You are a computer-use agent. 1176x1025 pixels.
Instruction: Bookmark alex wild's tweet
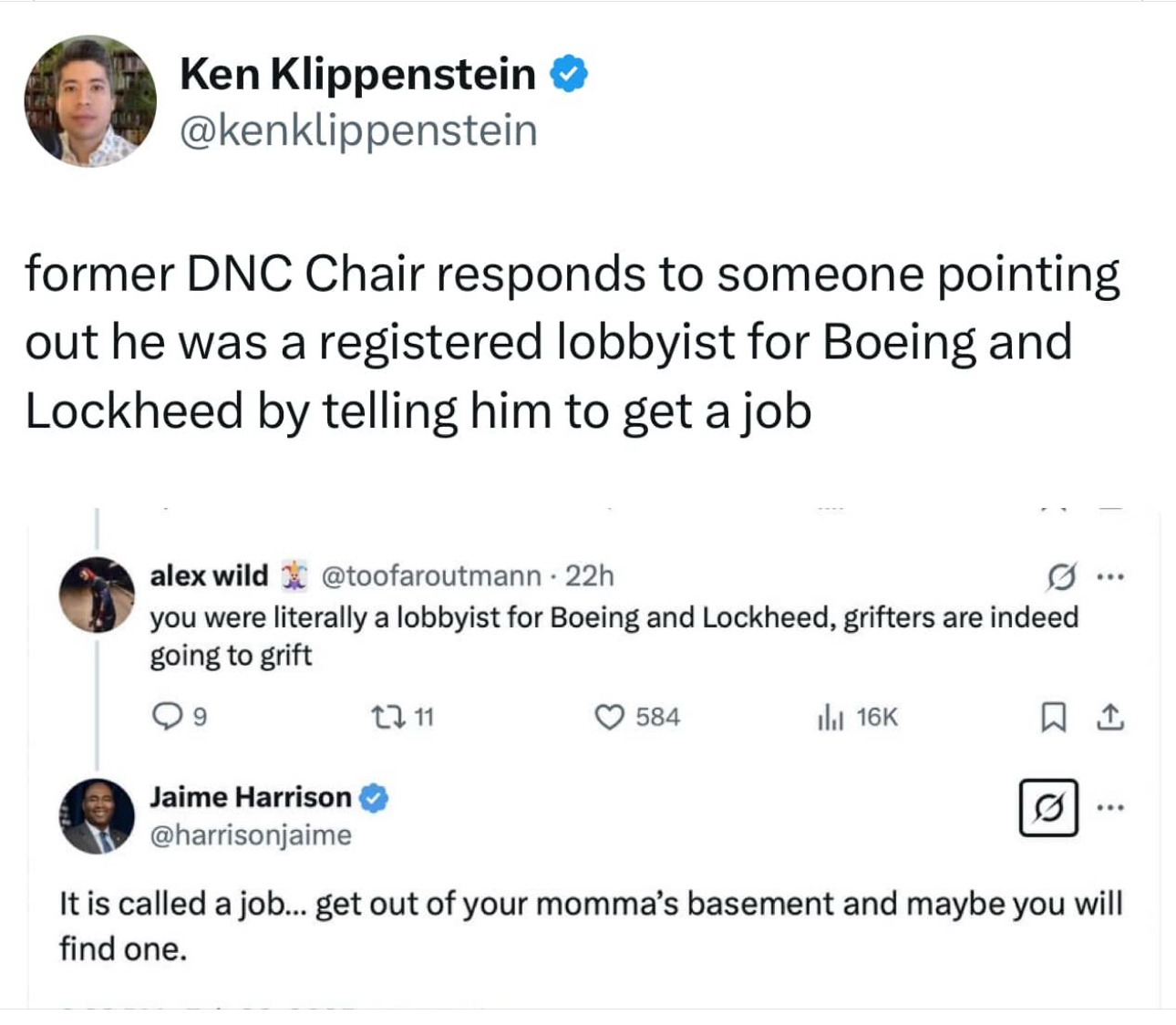(x=1053, y=718)
